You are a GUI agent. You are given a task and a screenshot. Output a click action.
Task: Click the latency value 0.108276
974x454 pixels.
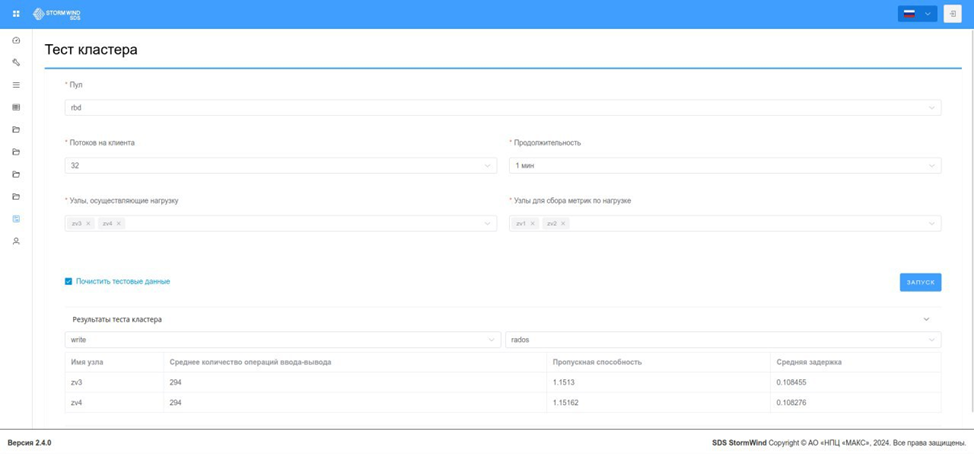tap(791, 402)
